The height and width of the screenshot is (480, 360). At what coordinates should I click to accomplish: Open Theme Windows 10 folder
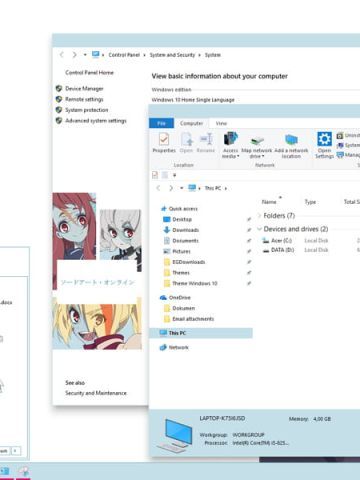(x=195, y=283)
